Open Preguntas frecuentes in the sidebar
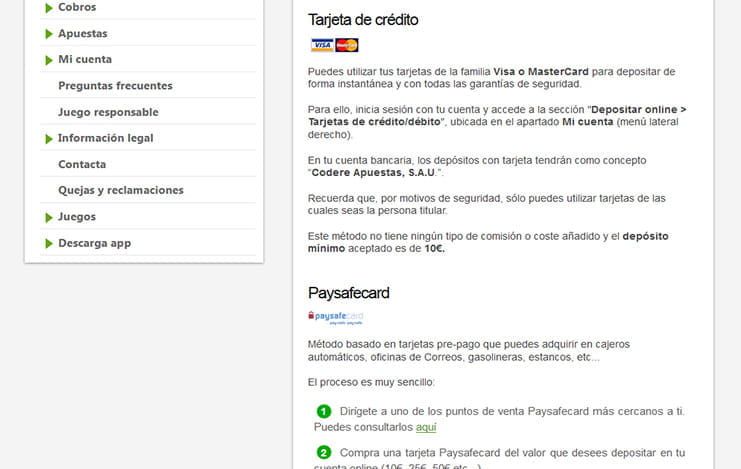This screenshot has height=469, width=741. pyautogui.click(x=115, y=86)
